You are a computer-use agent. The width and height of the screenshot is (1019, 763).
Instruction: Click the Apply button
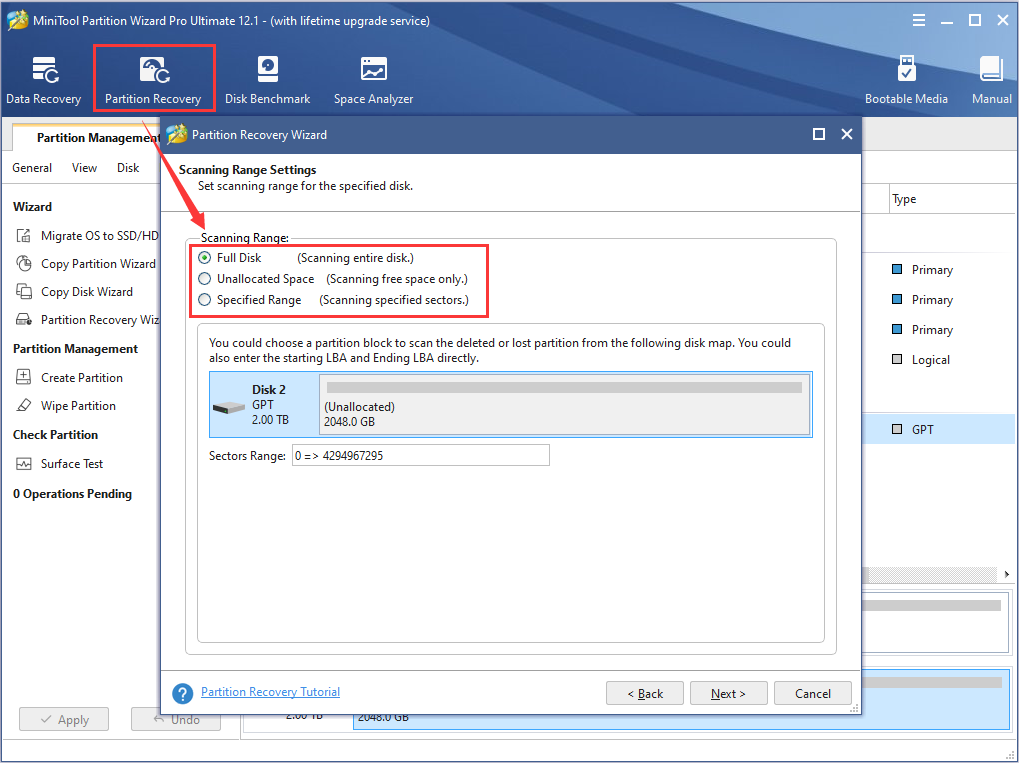tap(64, 719)
